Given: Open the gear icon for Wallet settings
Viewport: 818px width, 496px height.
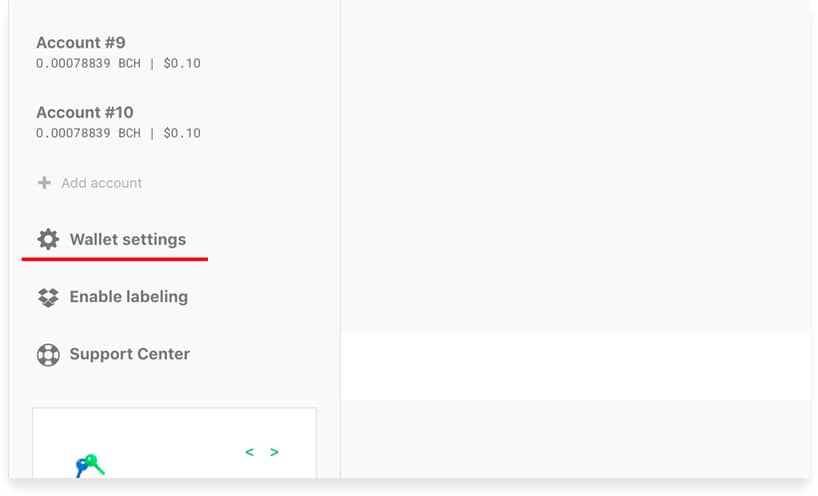Looking at the screenshot, I should point(48,239).
